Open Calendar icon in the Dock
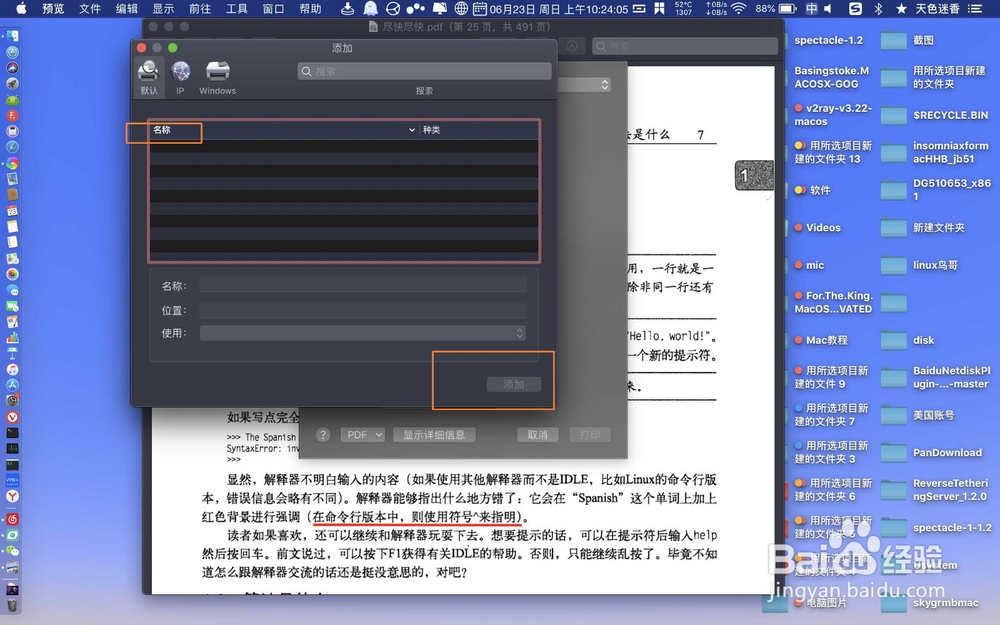1000x625 pixels. (x=12, y=210)
